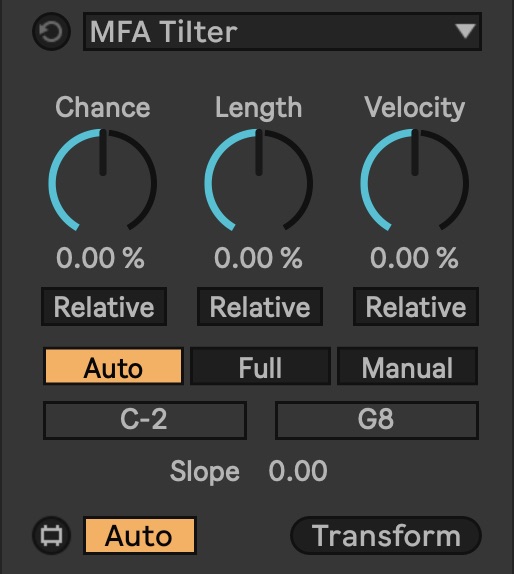Viewport: 514px width, 574px height.
Task: Toggle the Relative button under Velocity
Action: tap(416, 307)
